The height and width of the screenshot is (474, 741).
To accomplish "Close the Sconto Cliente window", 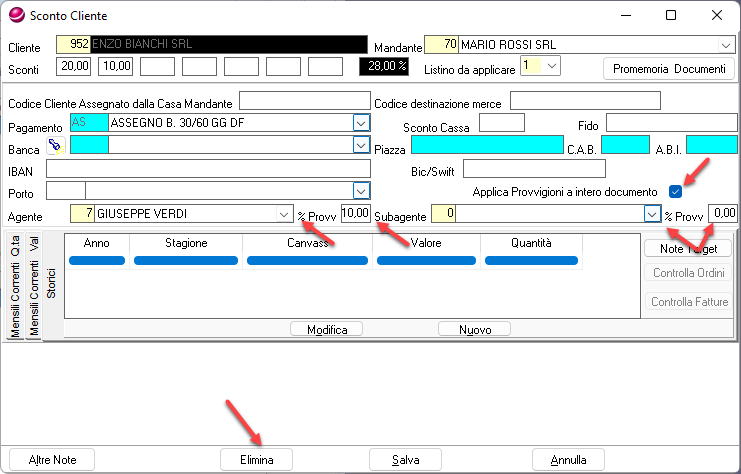I will (x=717, y=15).
